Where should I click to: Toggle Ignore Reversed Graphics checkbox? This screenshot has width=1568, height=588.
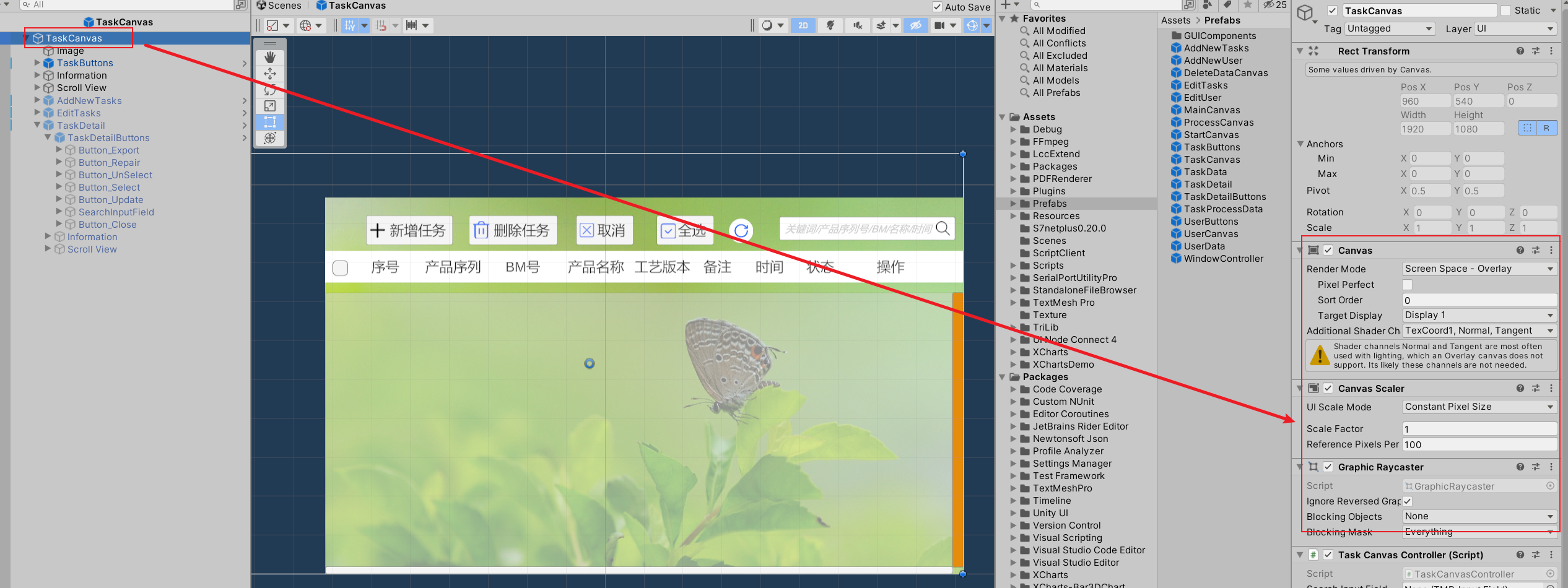1408,501
